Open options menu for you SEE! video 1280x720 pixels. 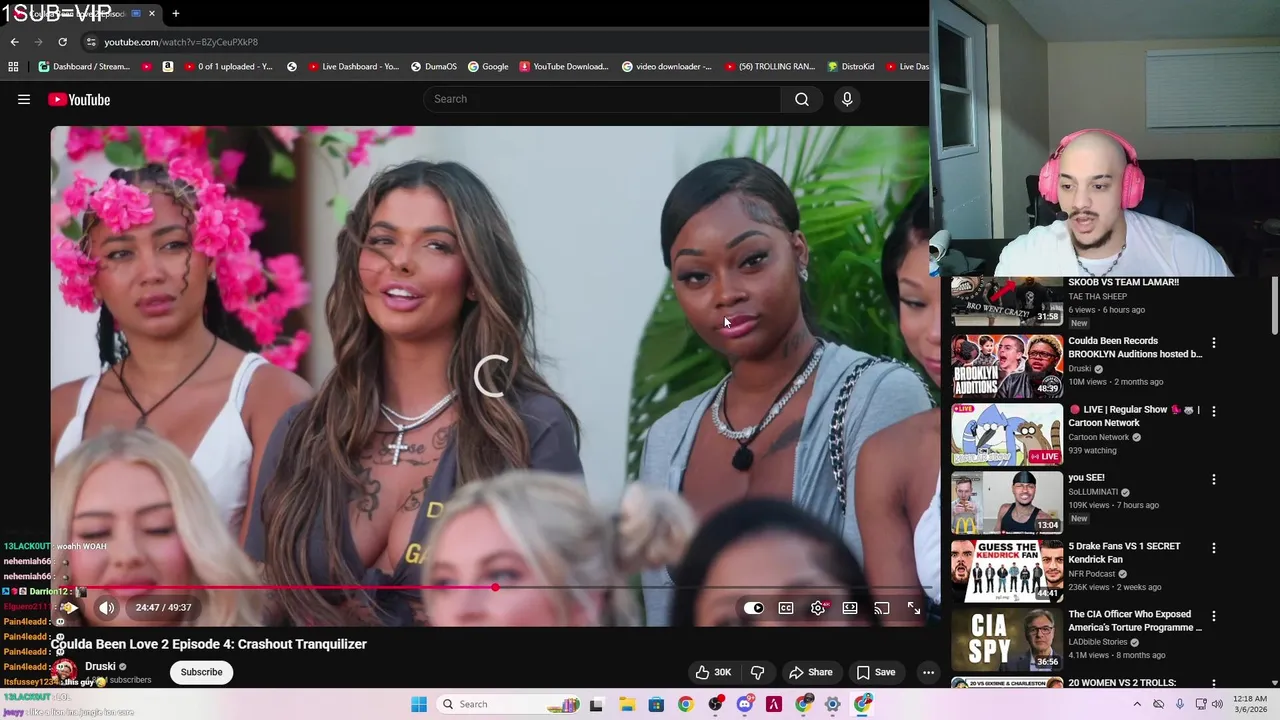pos(1214,479)
